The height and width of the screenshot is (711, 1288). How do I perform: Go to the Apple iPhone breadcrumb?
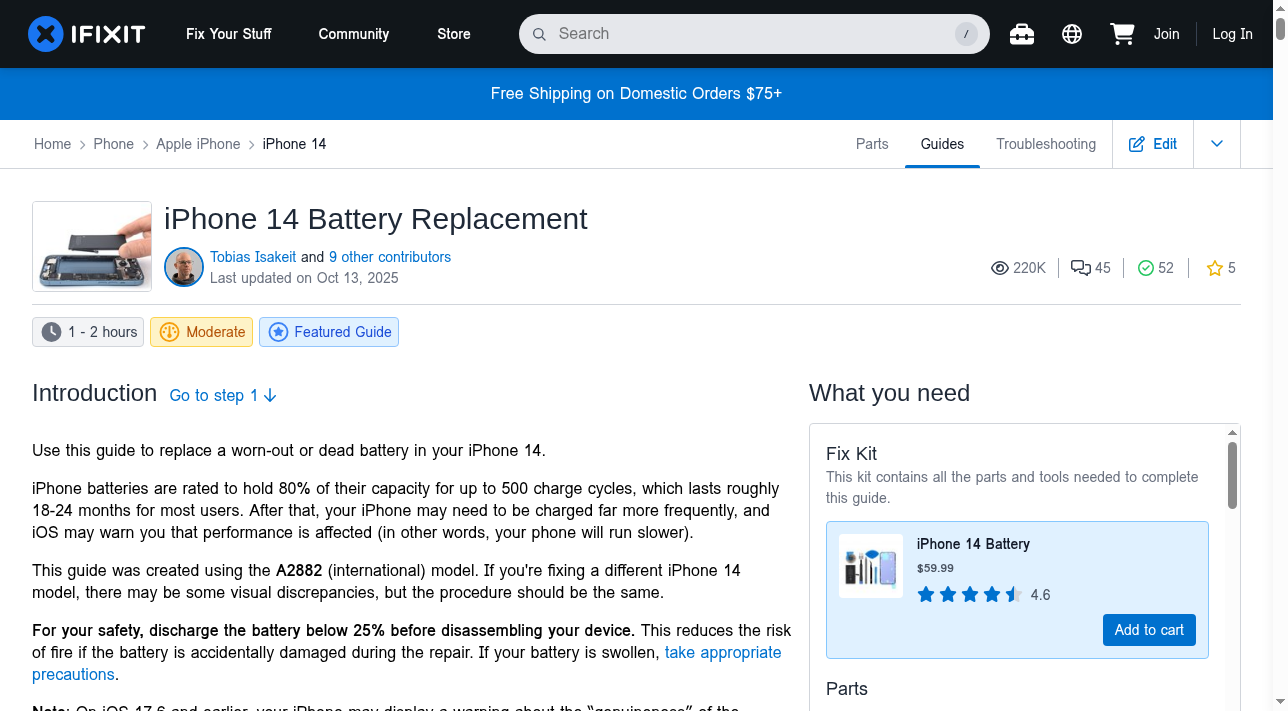coord(198,144)
